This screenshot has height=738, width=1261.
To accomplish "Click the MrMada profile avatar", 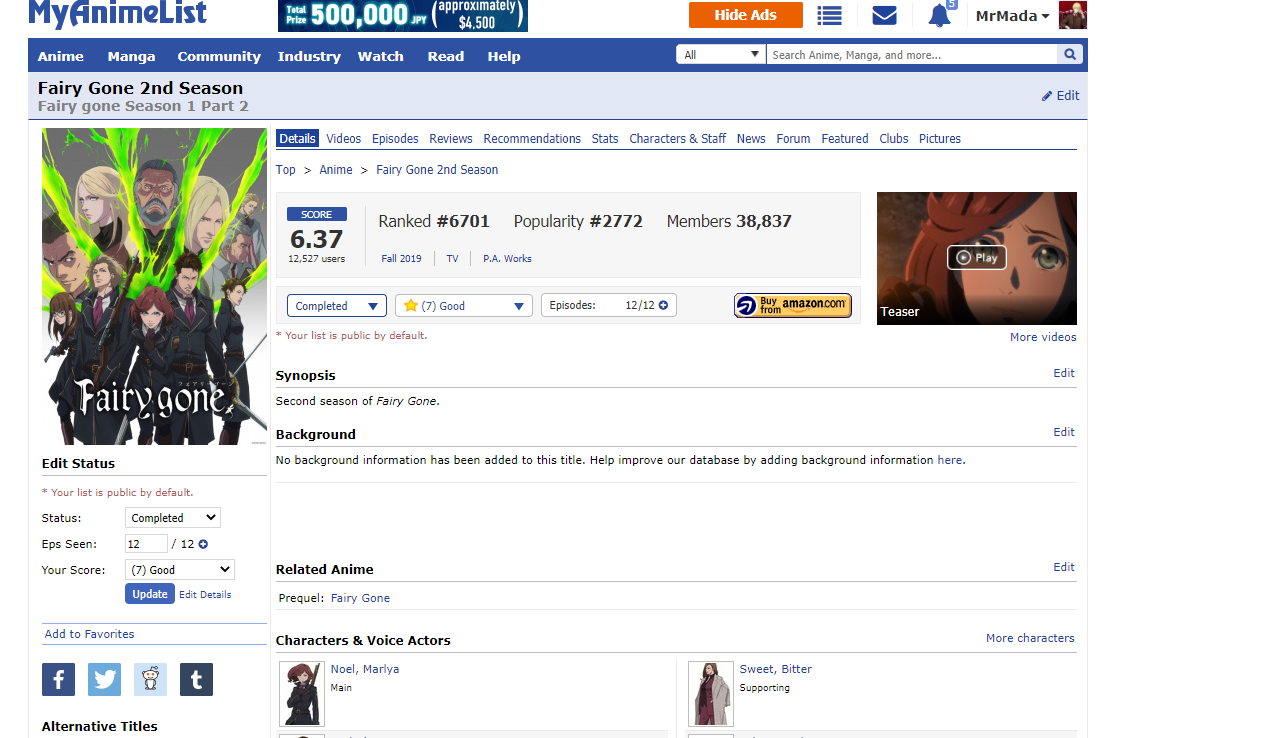I will (1072, 15).
